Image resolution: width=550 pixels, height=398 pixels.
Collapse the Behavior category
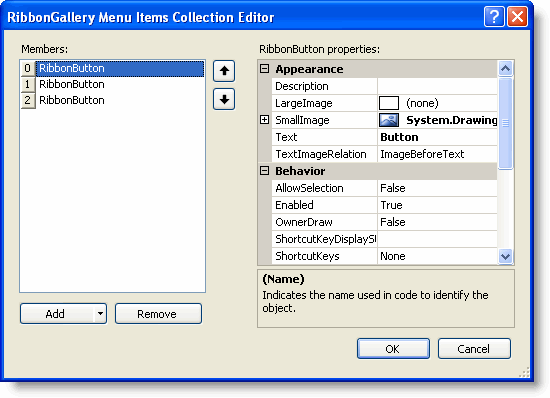pos(264,171)
